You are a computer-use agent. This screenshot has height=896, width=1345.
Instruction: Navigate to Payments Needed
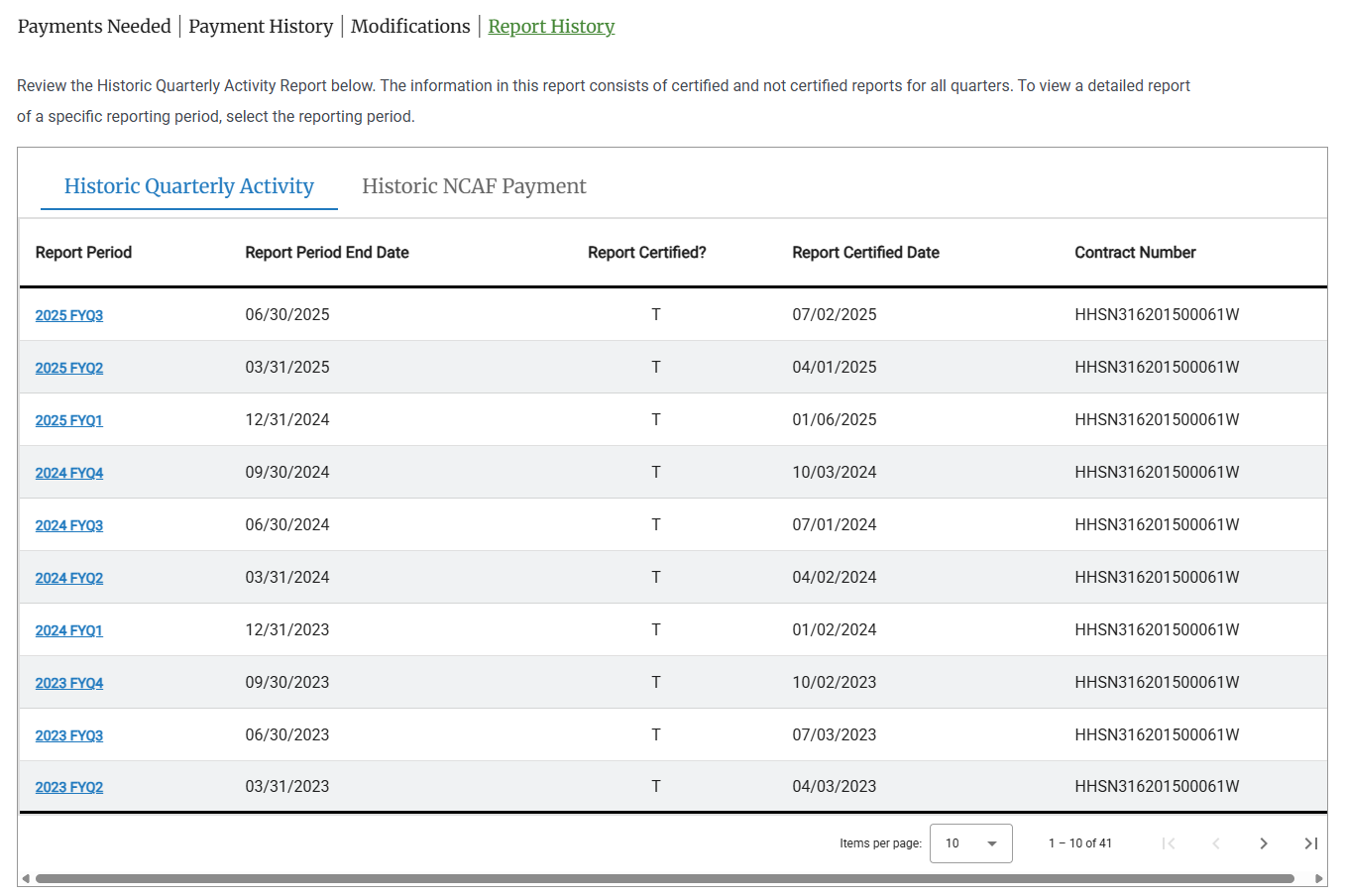coord(93,26)
